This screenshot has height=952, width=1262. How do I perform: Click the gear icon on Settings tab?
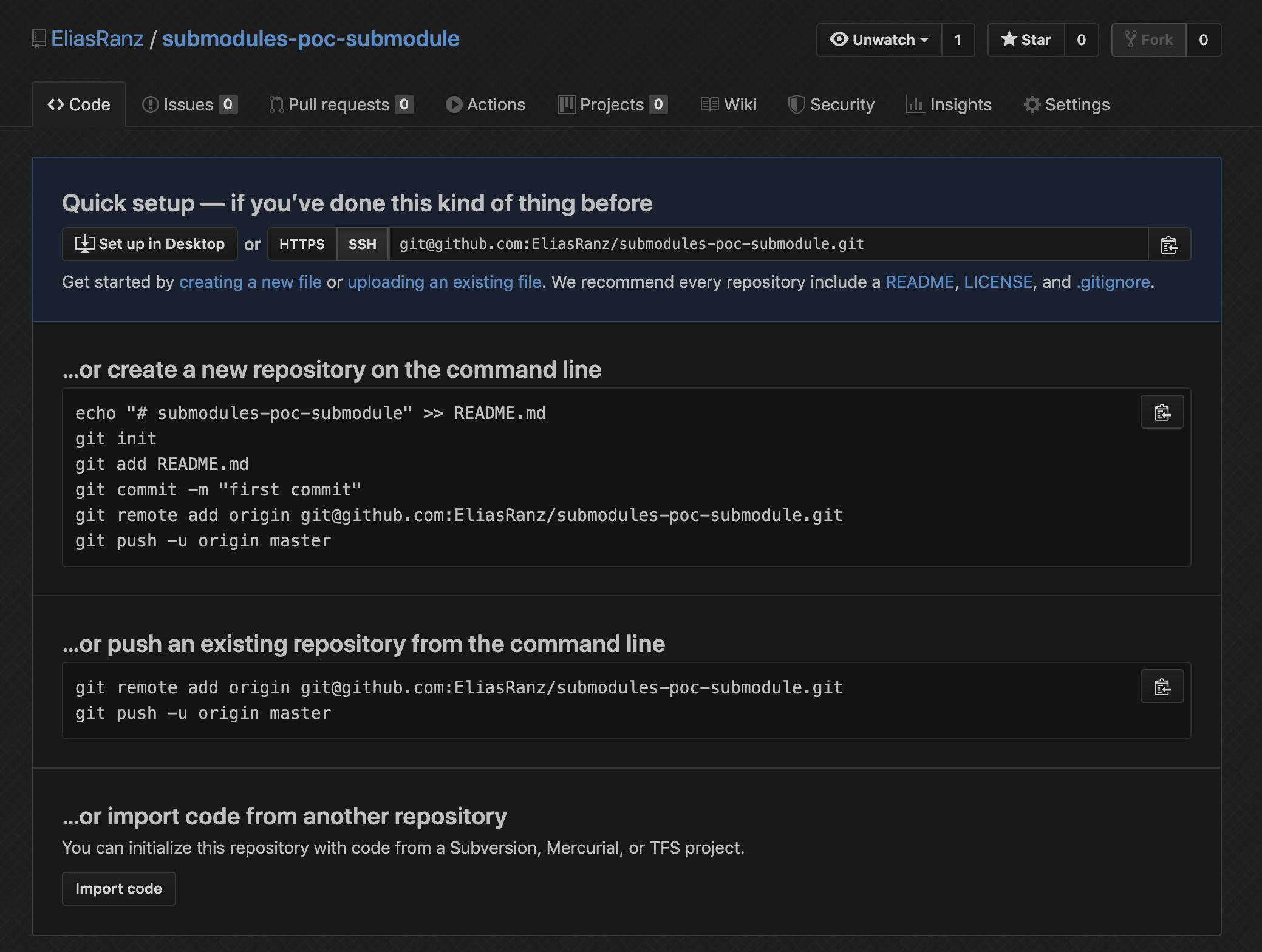pos(1032,104)
